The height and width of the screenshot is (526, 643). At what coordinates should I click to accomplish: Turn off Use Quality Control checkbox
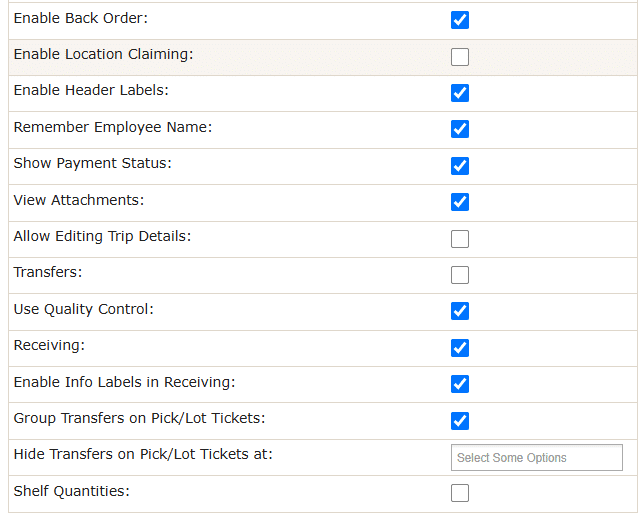click(460, 311)
